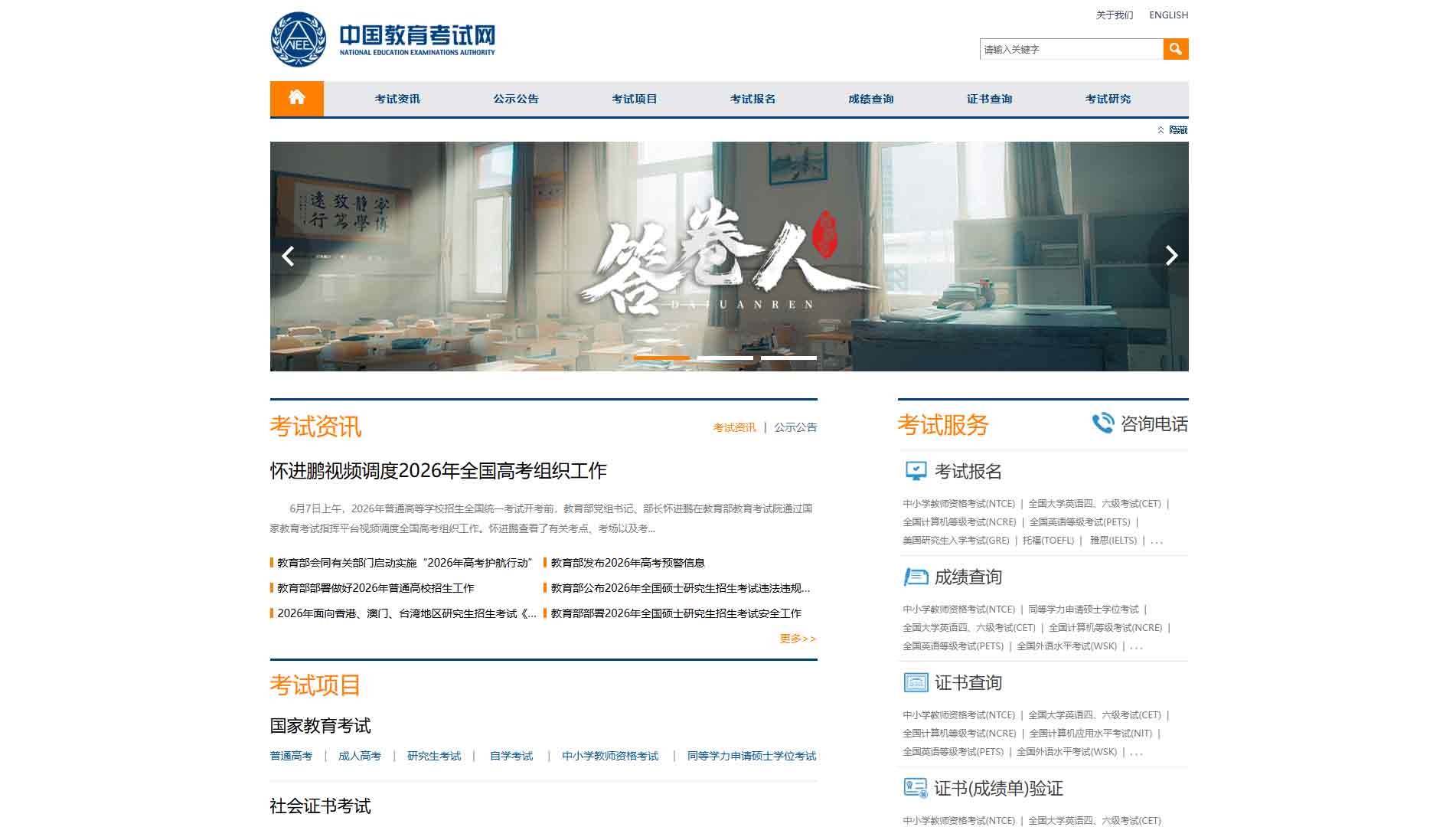
Task: Open 托福(TOEFL) registration link
Action: 1048,541
